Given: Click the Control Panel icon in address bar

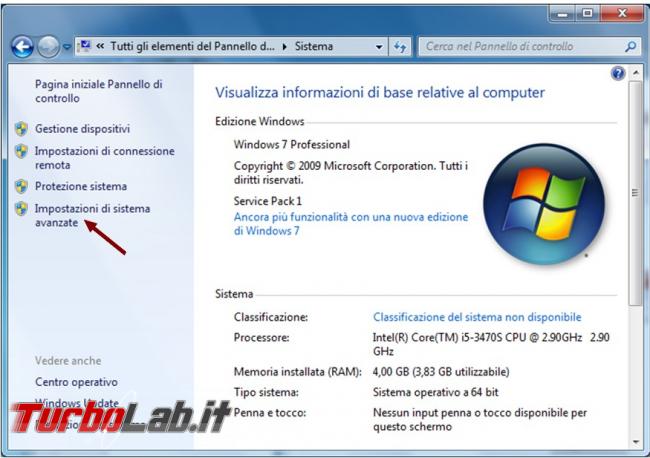Looking at the screenshot, I should pos(85,46).
